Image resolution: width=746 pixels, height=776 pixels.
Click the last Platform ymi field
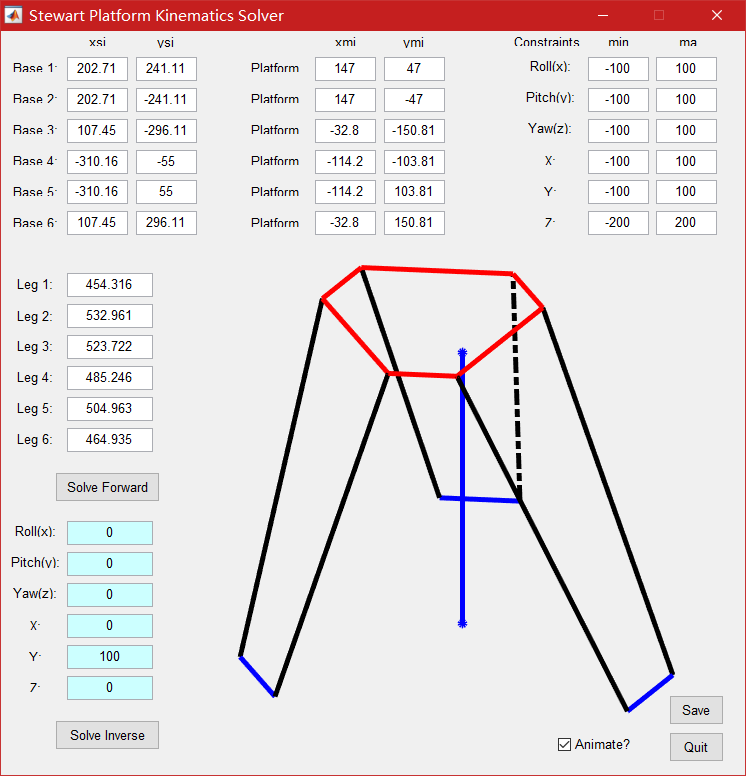click(414, 223)
